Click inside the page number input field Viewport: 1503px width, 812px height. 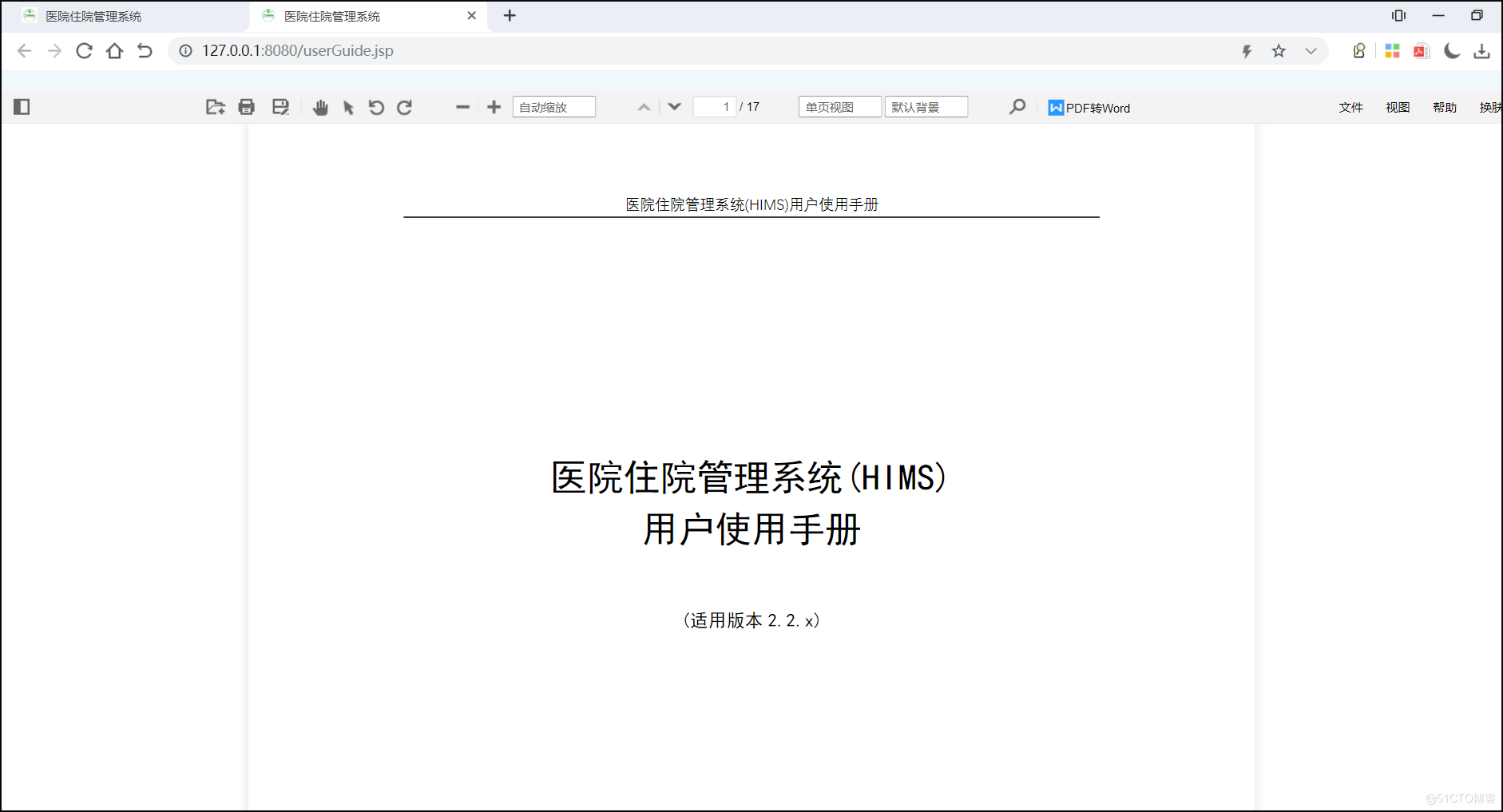716,106
